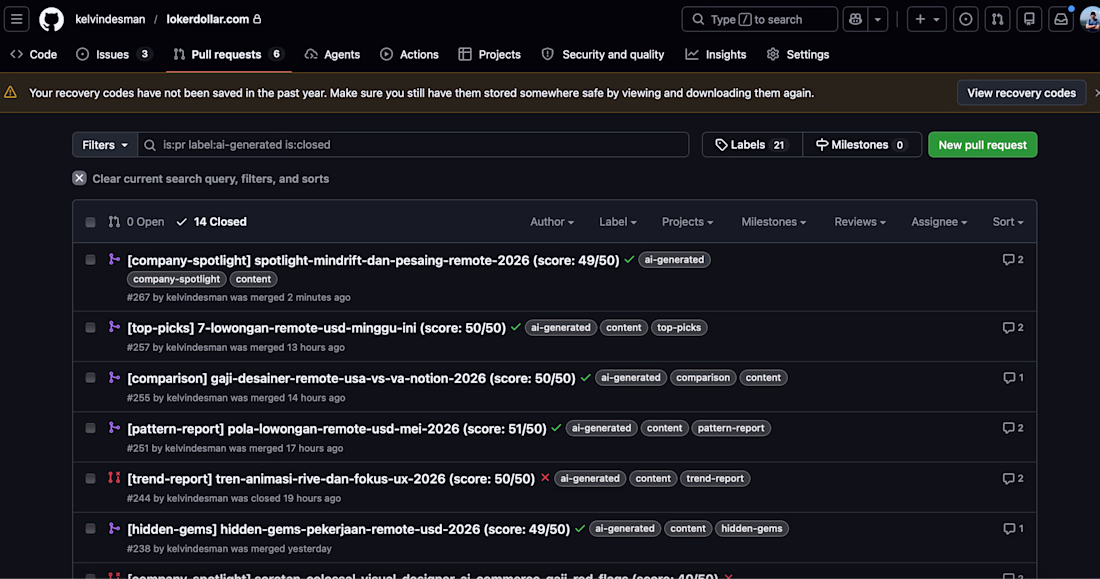Click the New pull request button

982,145
